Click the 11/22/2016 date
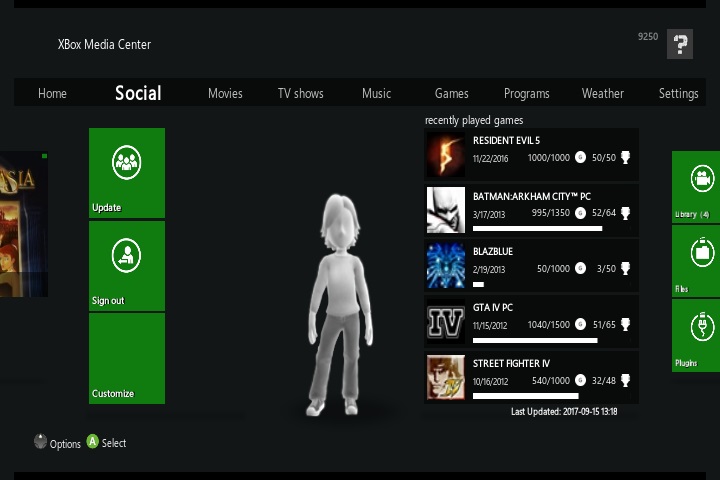 click(x=490, y=159)
